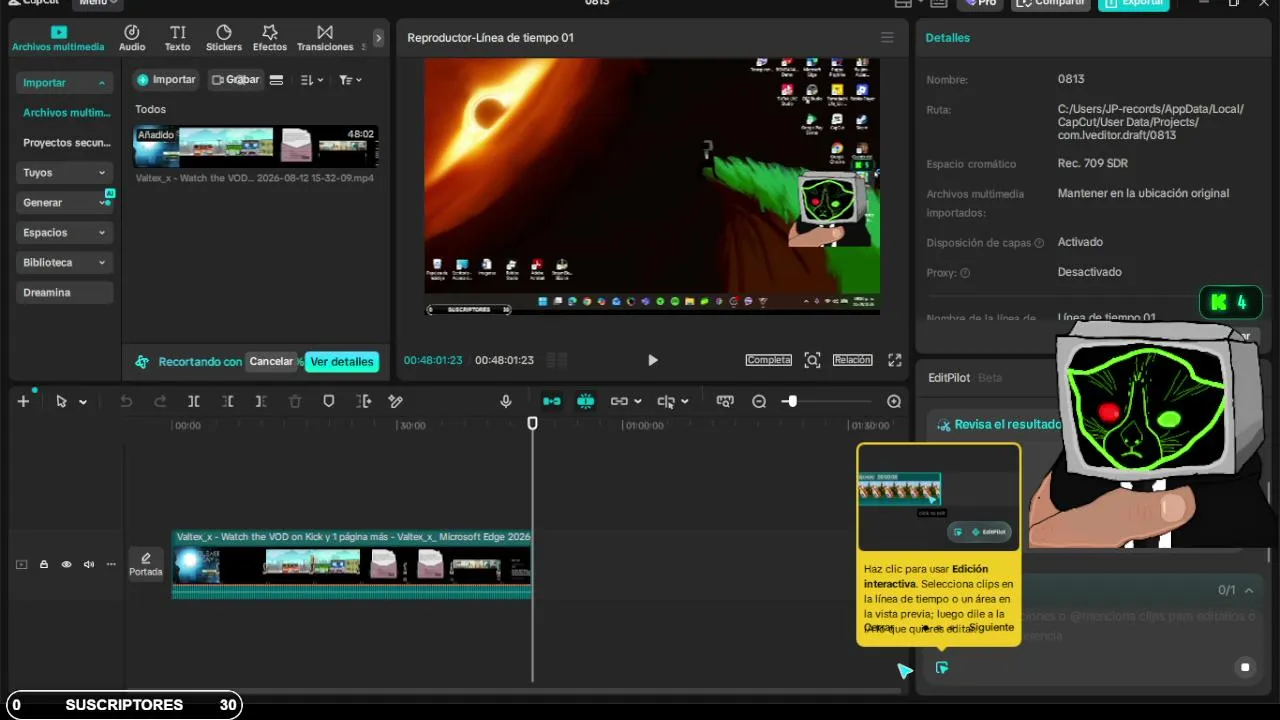This screenshot has width=1280, height=720.
Task: Switch media list view layout
Action: (277, 80)
